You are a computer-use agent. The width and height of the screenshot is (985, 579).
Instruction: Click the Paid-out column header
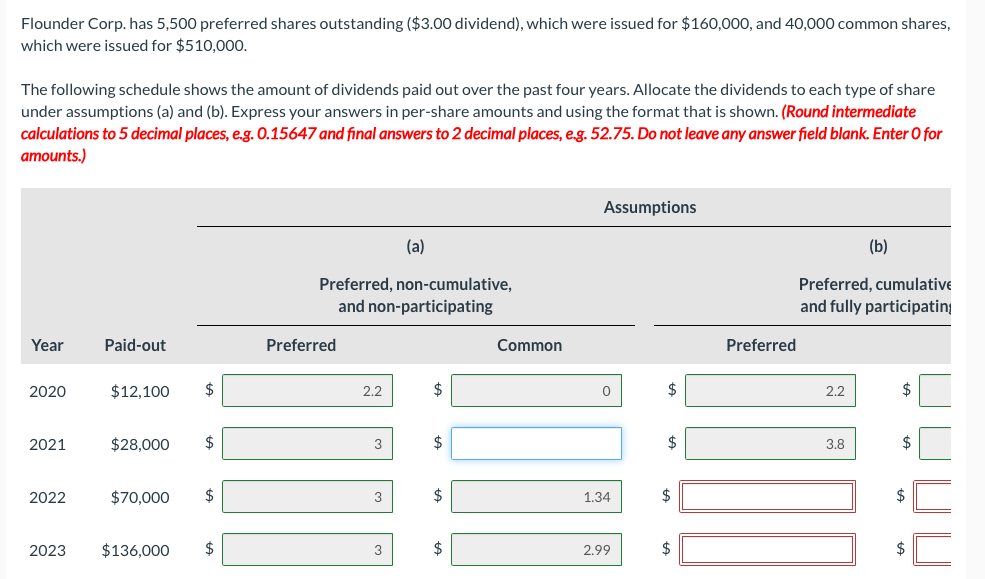[135, 345]
